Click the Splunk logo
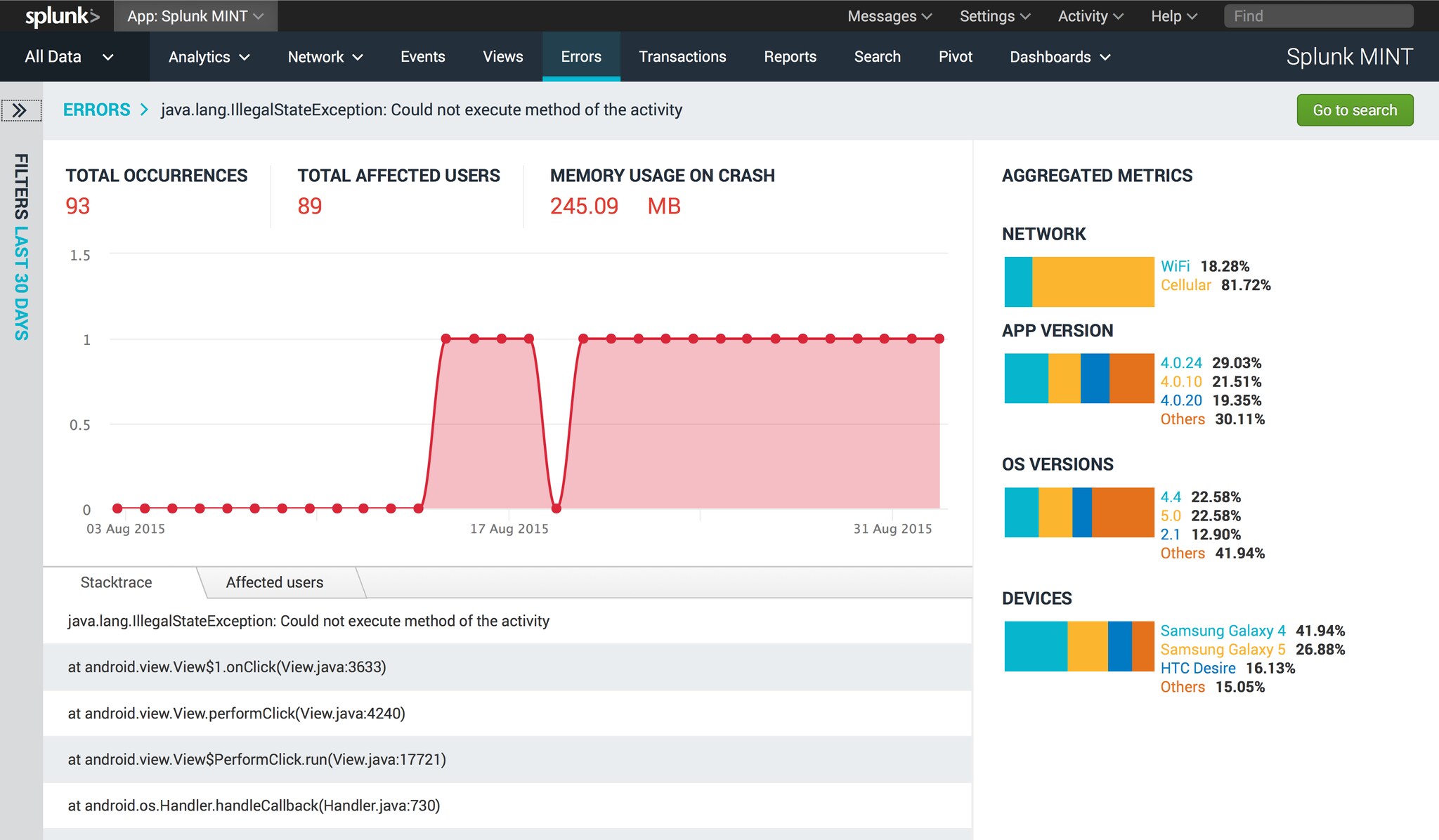Screen dimensions: 1439x840 [x=62, y=16]
